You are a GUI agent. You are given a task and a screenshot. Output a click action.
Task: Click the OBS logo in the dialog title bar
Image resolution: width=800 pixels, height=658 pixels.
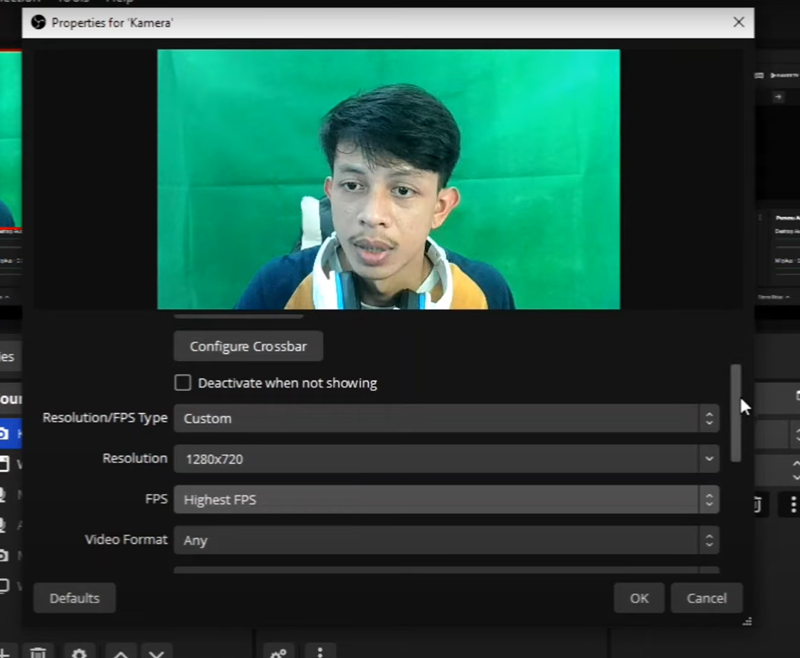[x=39, y=22]
